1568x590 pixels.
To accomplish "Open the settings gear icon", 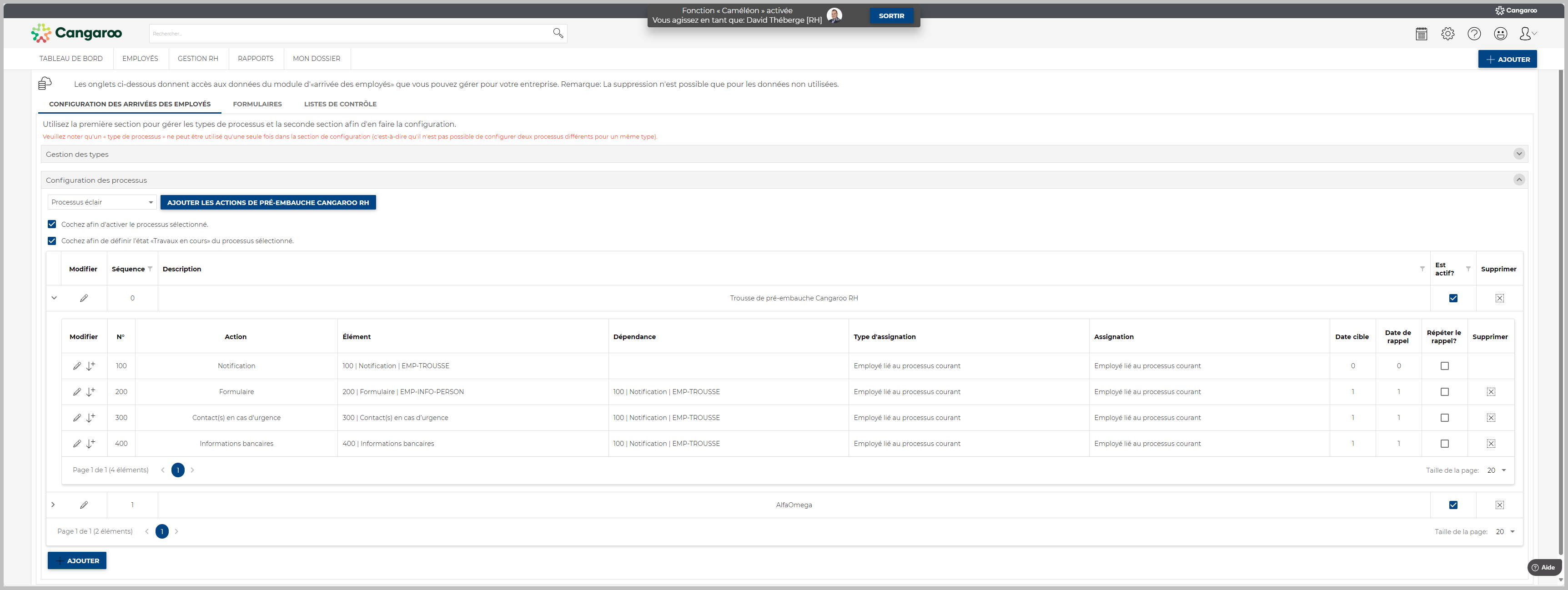I will [x=1447, y=34].
